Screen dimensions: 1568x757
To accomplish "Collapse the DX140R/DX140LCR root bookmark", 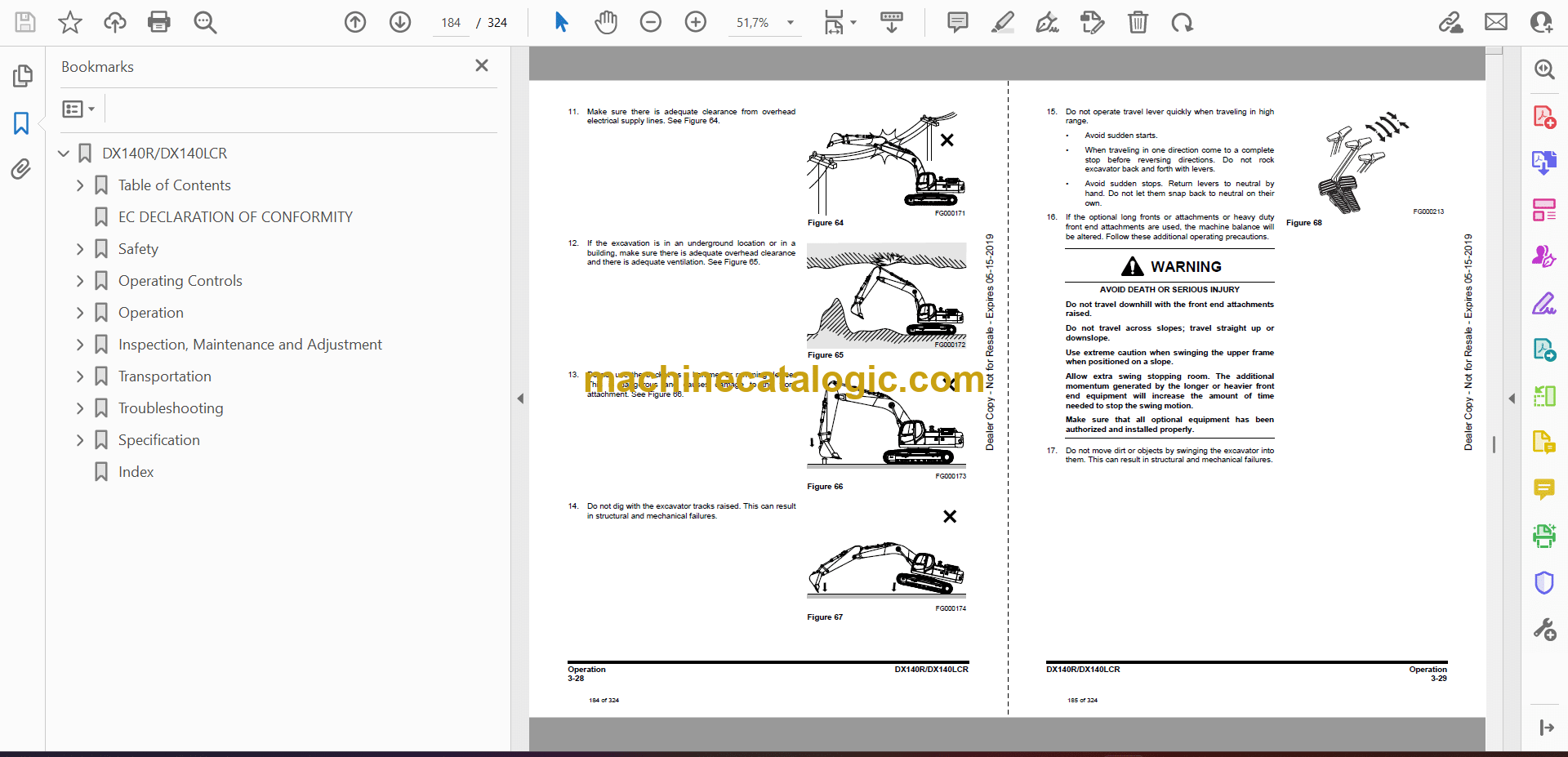I will tap(64, 154).
